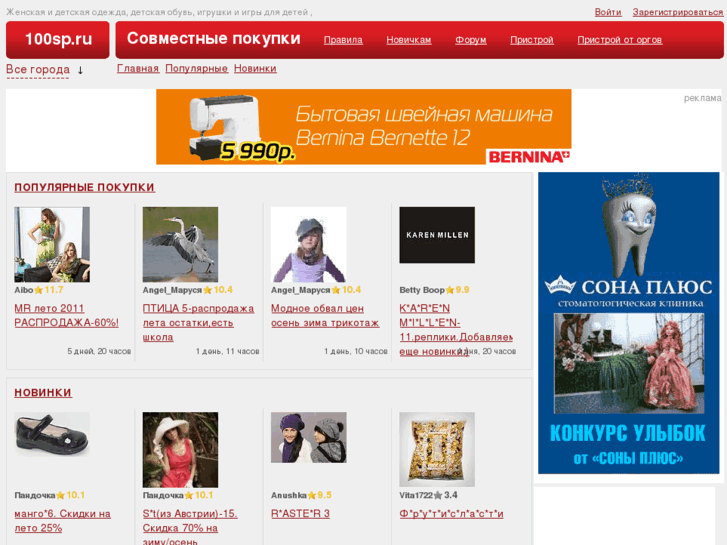Image resolution: width=727 pixels, height=545 pixels.
Task: Go to Новичкам section
Action: coord(409,40)
